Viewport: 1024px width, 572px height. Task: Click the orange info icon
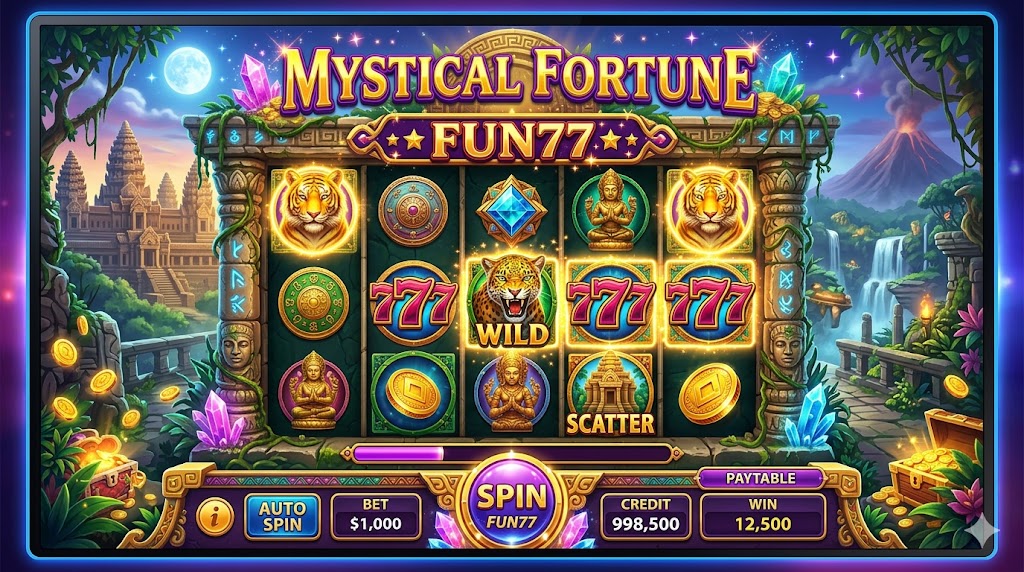click(x=215, y=516)
